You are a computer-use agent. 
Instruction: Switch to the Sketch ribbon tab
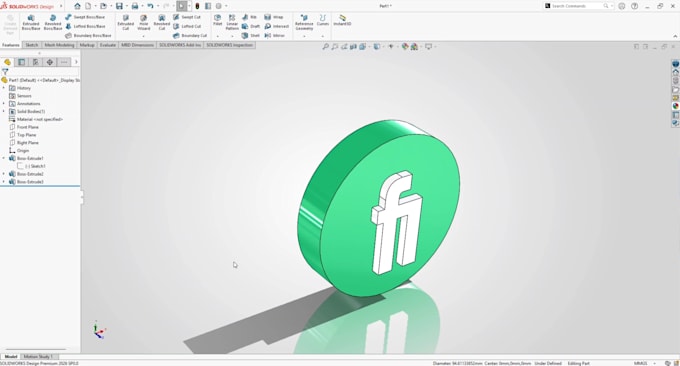pos(32,45)
